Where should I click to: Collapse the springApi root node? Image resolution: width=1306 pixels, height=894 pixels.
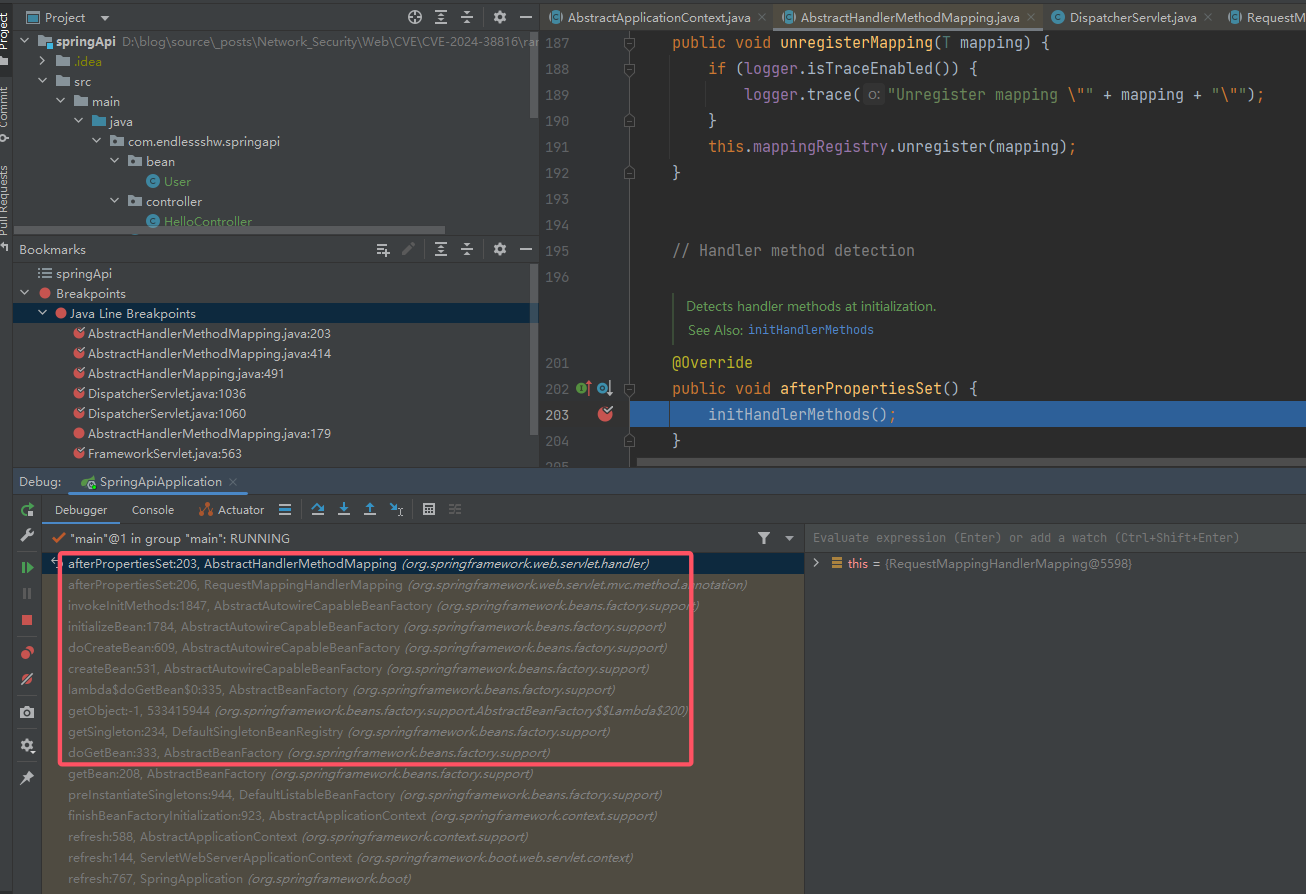pos(26,42)
